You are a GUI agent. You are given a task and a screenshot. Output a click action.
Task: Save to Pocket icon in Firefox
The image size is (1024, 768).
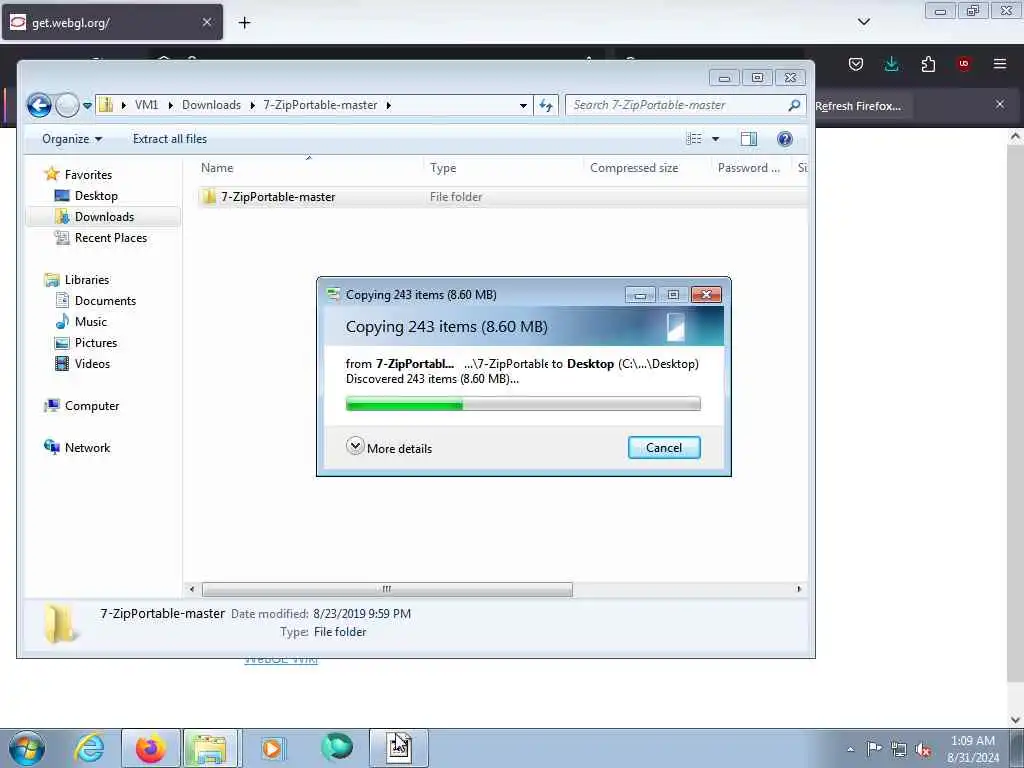(x=856, y=64)
